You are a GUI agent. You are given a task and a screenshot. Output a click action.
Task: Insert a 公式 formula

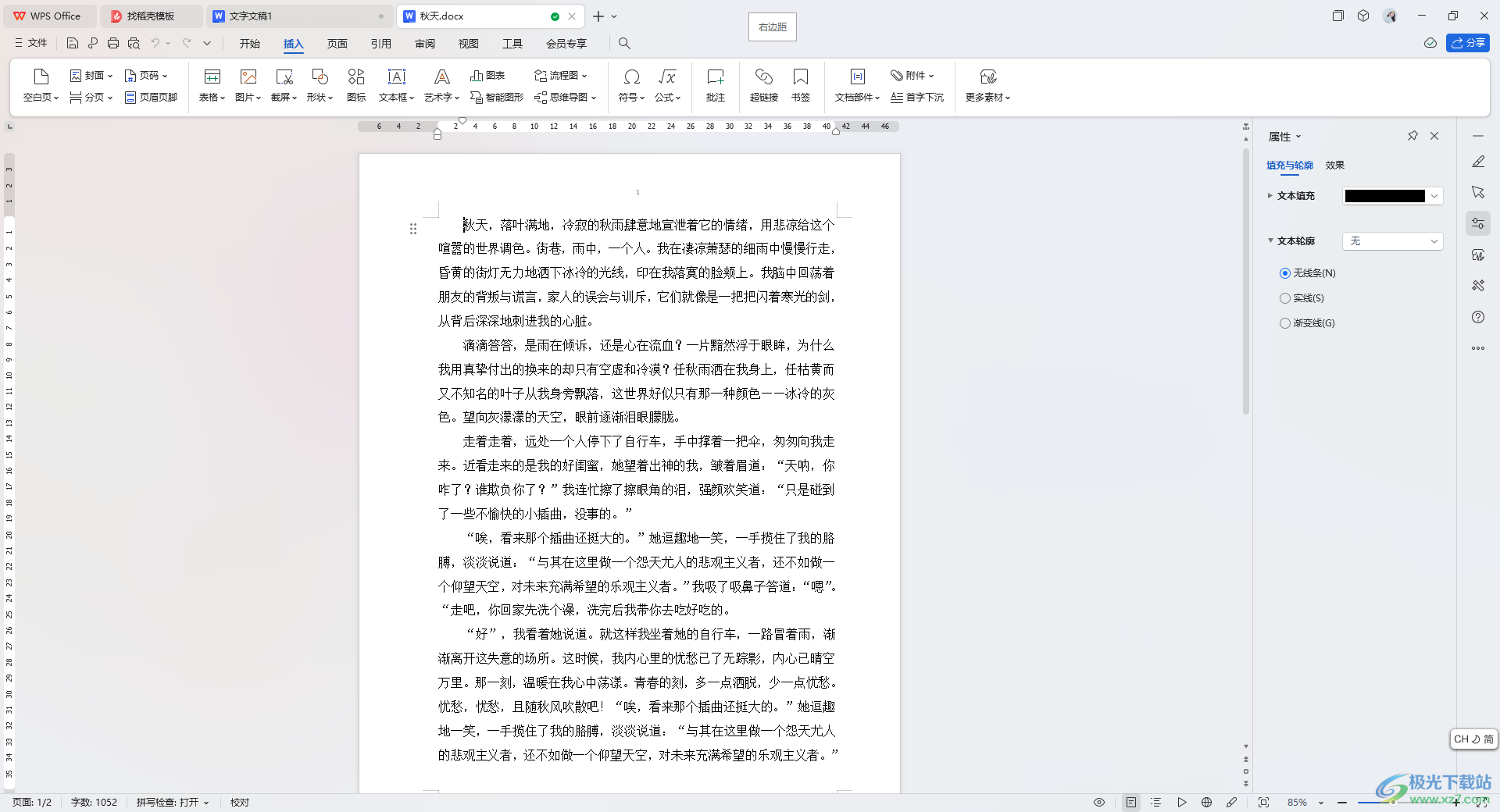tap(667, 85)
